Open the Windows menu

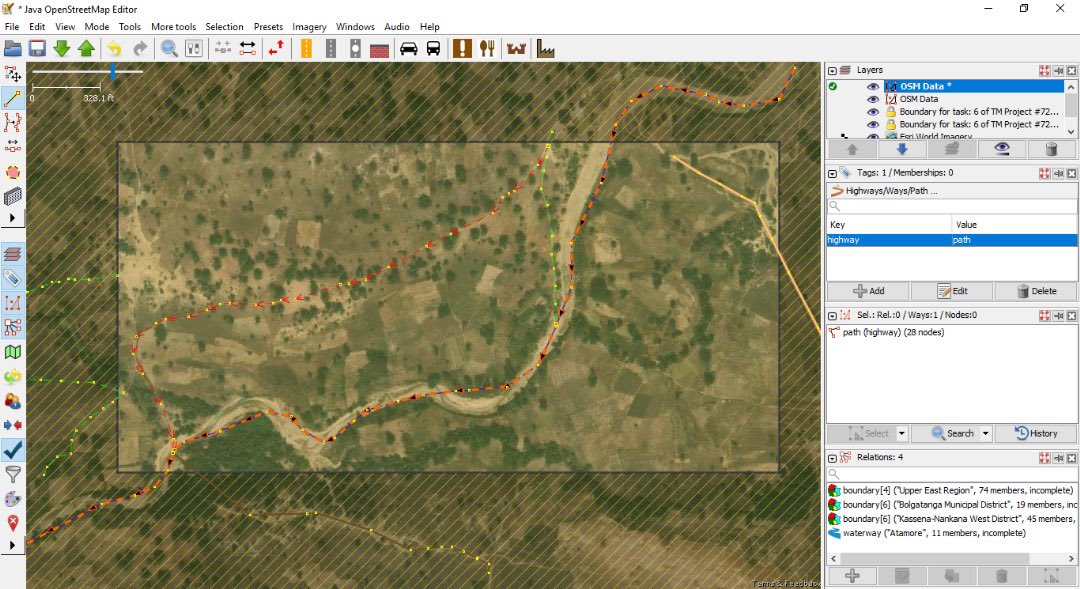(355, 27)
